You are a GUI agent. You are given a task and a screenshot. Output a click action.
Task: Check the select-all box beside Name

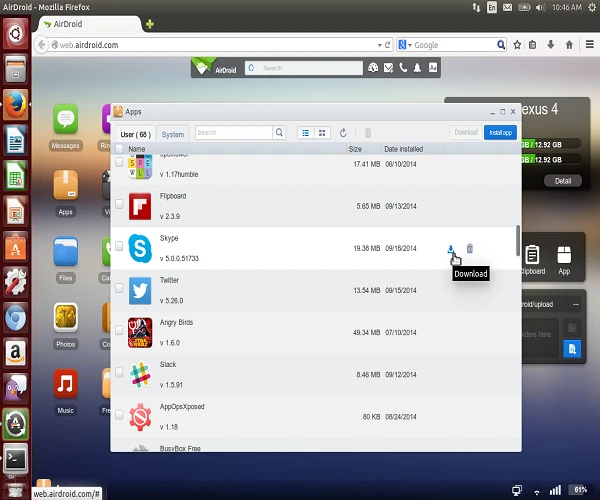pyautogui.click(x=120, y=149)
